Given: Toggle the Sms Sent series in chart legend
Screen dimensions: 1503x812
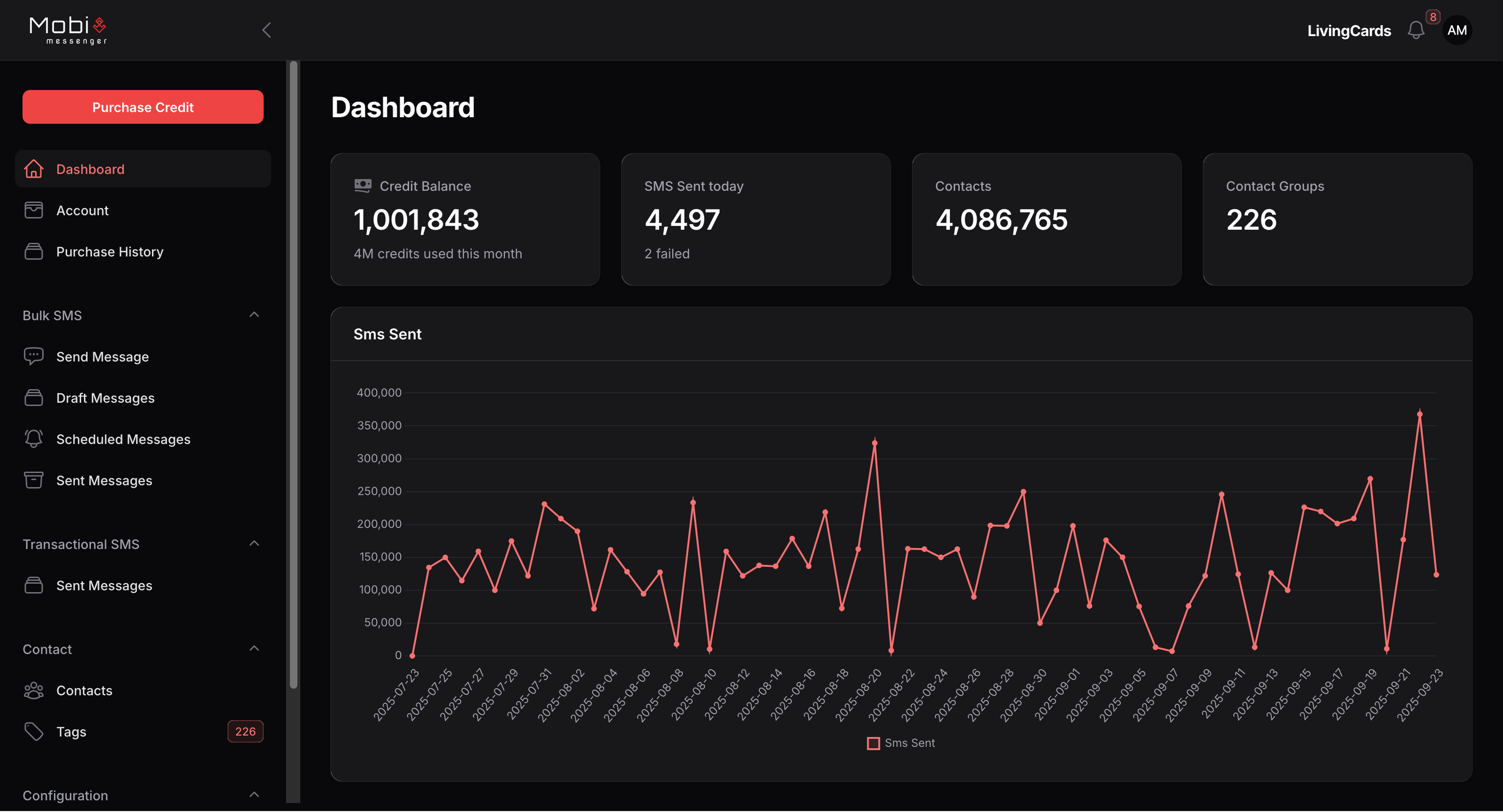Looking at the screenshot, I should pos(899,743).
